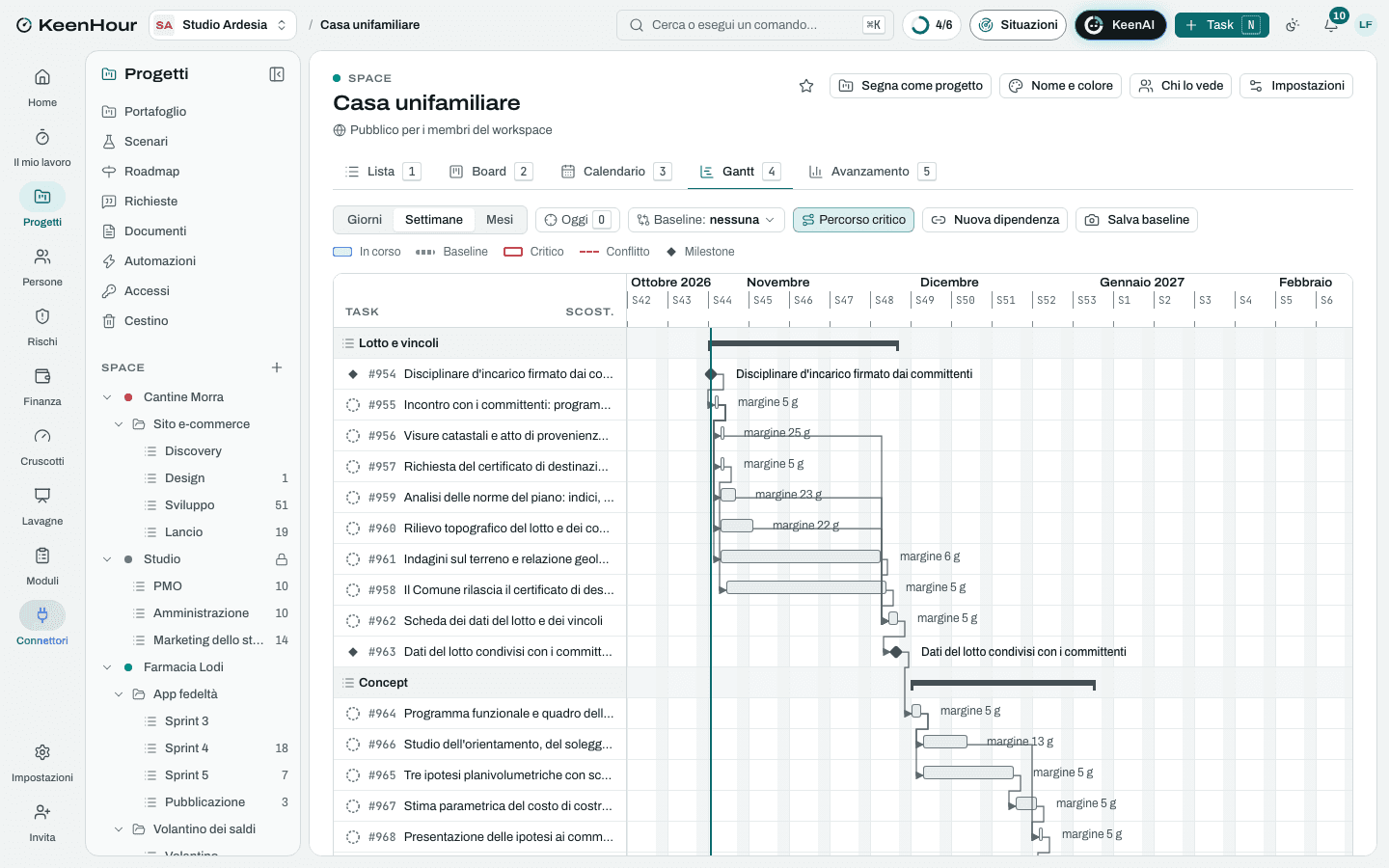The height and width of the screenshot is (868, 1389).
Task: Switch to the Calendario tab
Action: (616, 172)
